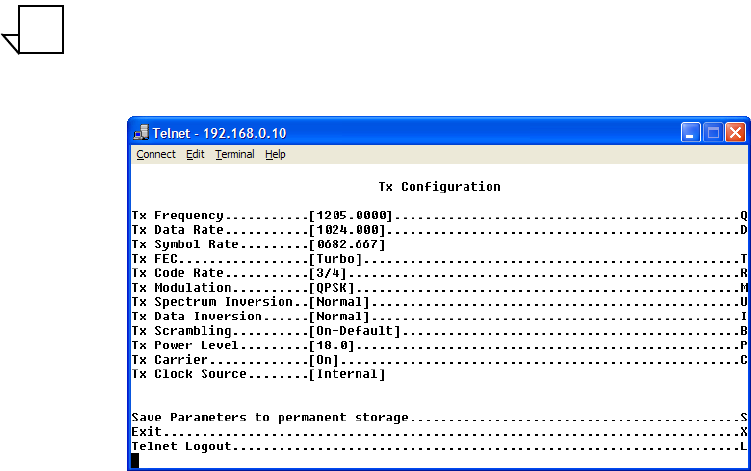Click hotkey letter L on Telnet Logout row

(x=744, y=446)
